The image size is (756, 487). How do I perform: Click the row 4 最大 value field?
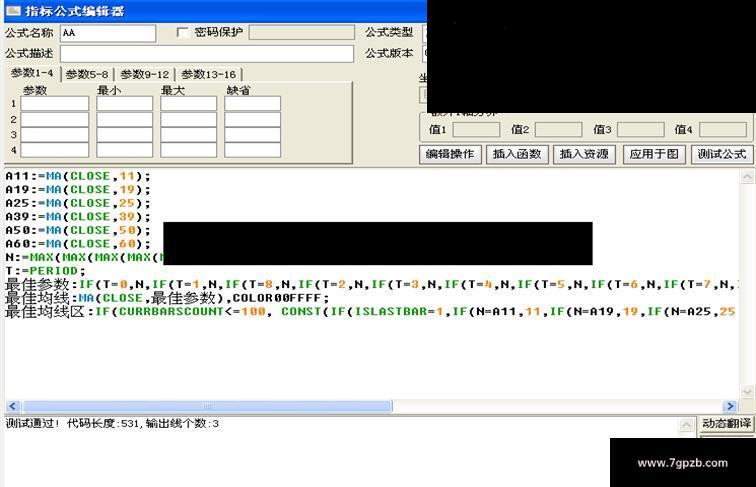tap(189, 150)
